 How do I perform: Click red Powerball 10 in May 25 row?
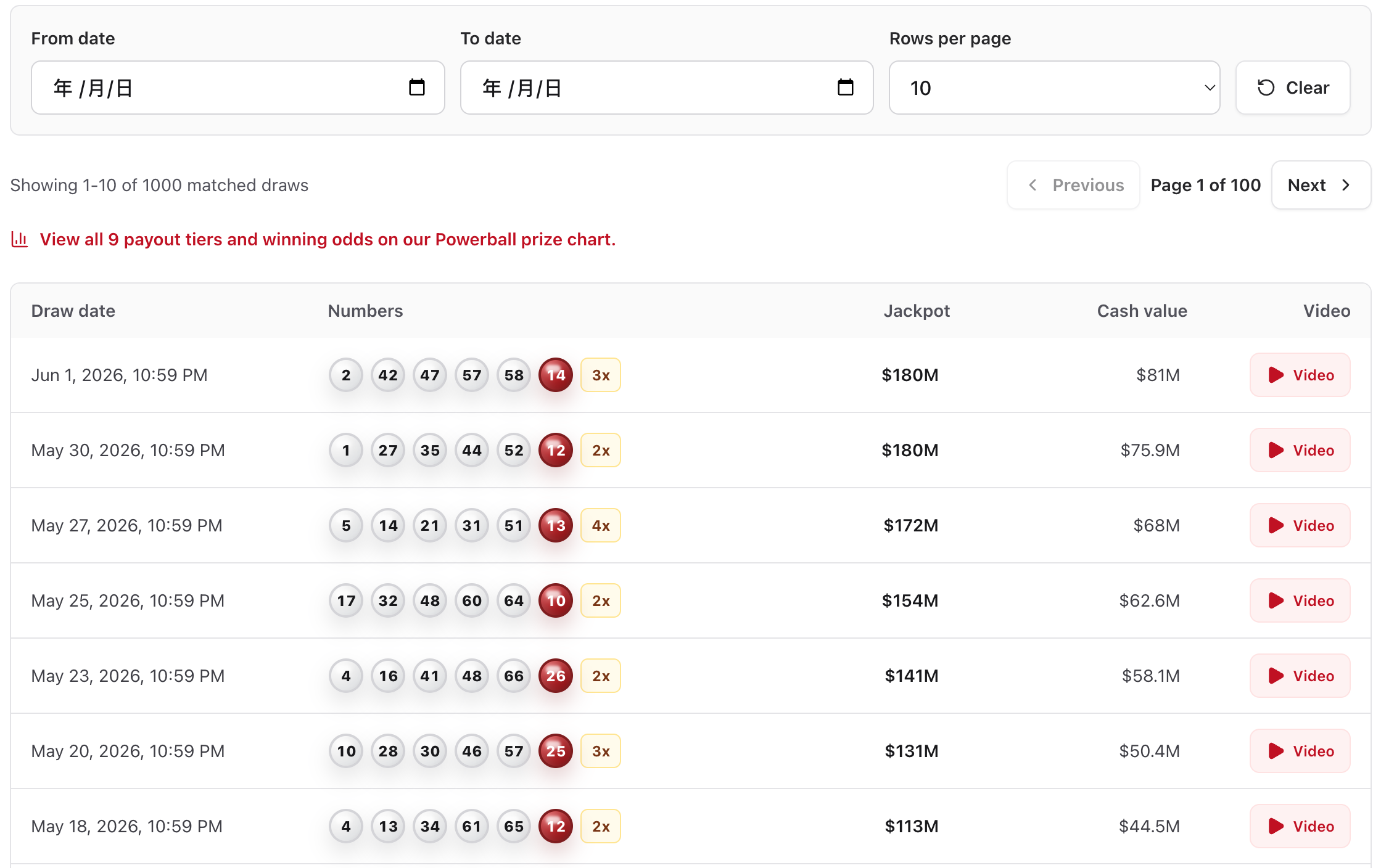click(x=556, y=600)
